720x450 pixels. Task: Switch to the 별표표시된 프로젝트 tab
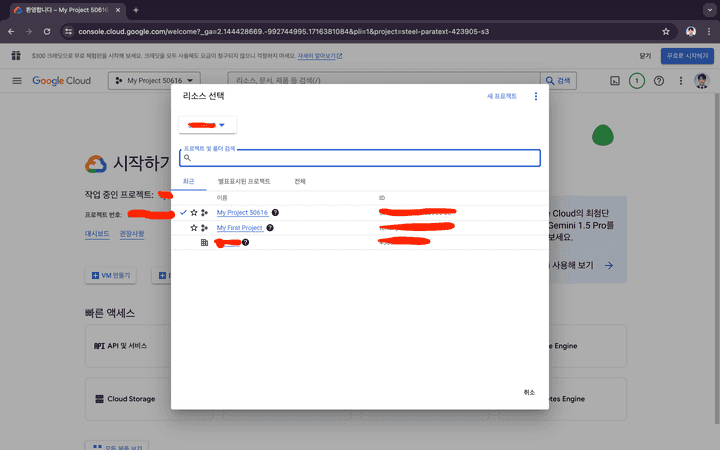coord(244,182)
